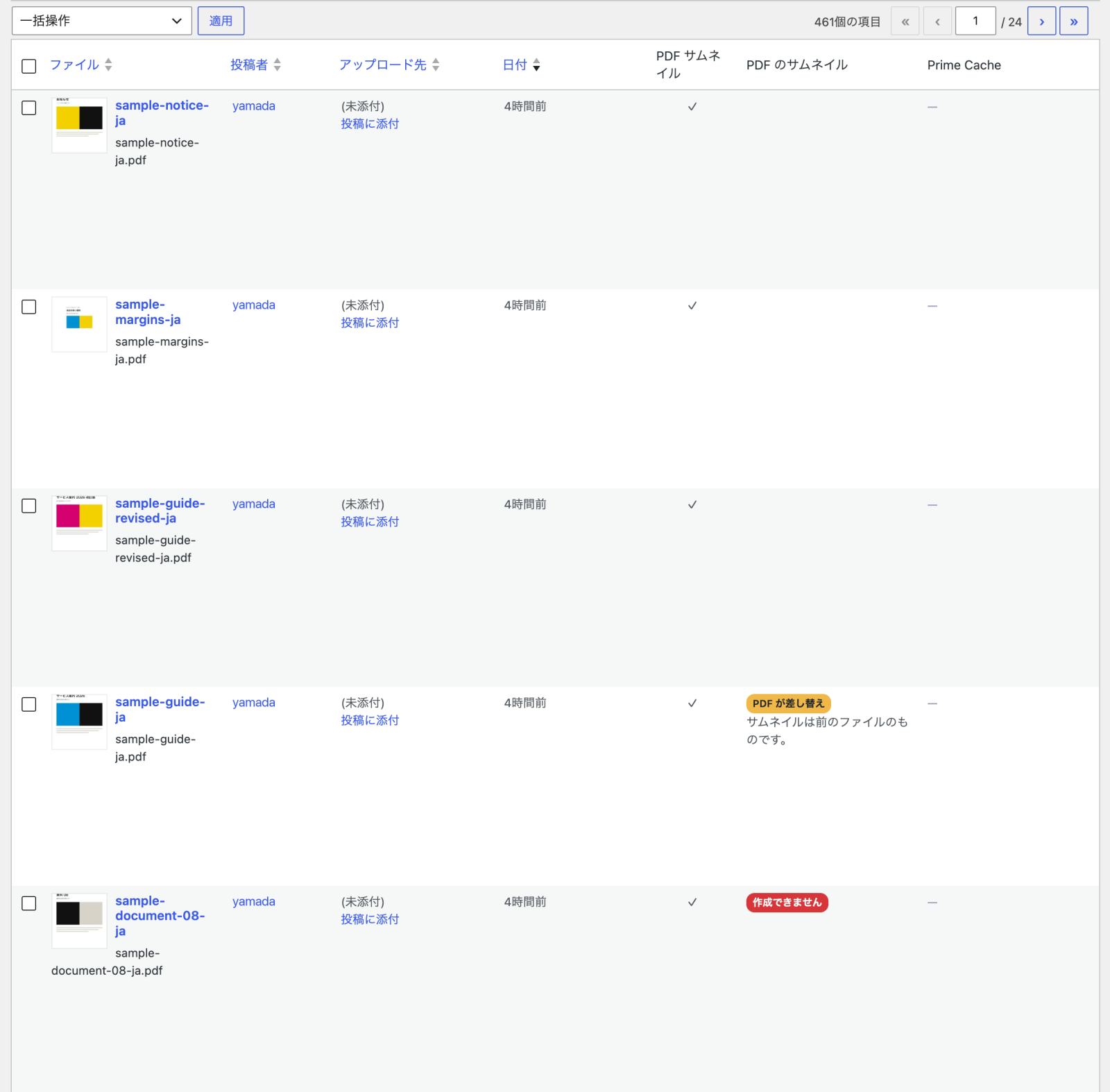
Task: Open the 一括操作 bulk actions dropdown
Action: [101, 21]
